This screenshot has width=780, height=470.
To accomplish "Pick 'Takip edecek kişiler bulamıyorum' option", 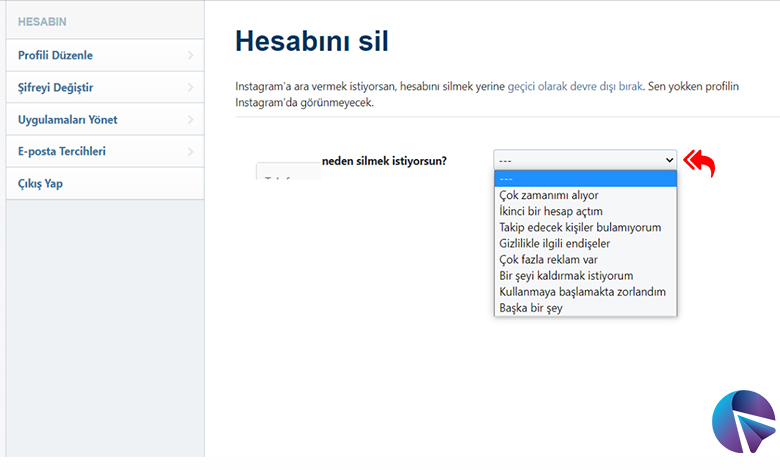I will (x=580, y=228).
